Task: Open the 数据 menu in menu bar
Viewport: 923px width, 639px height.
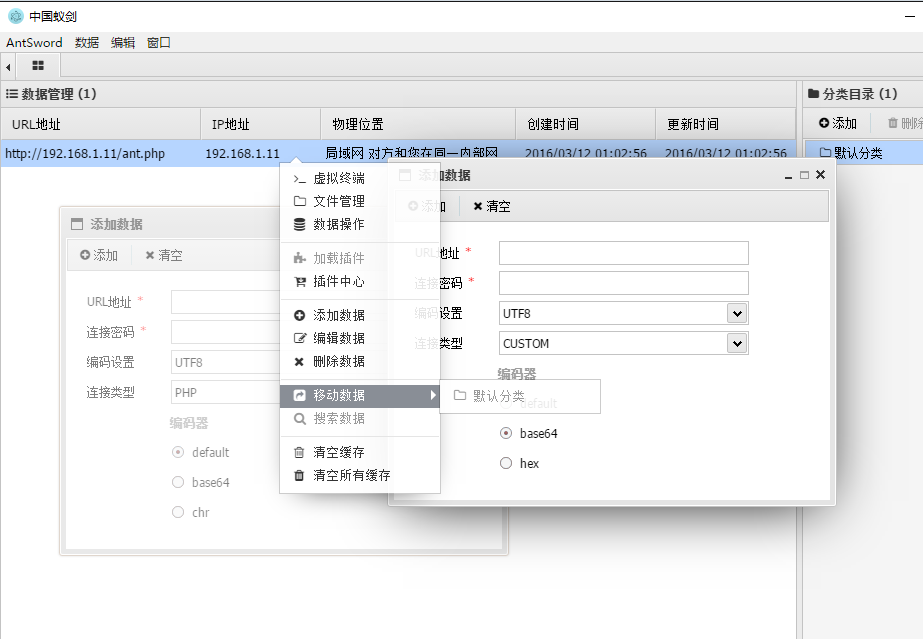Action: (87, 42)
